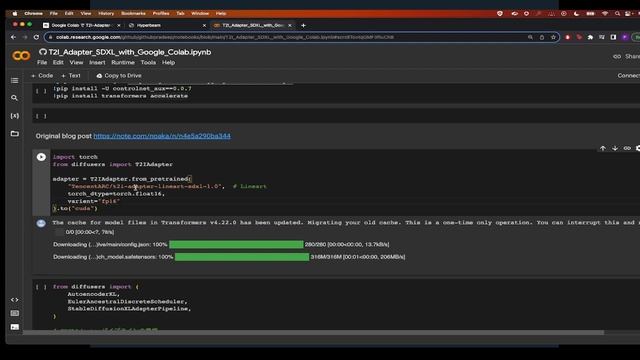This screenshot has height=360, width=640.
Task: Open Chrome side panel icon
Action: (x=613, y=37)
